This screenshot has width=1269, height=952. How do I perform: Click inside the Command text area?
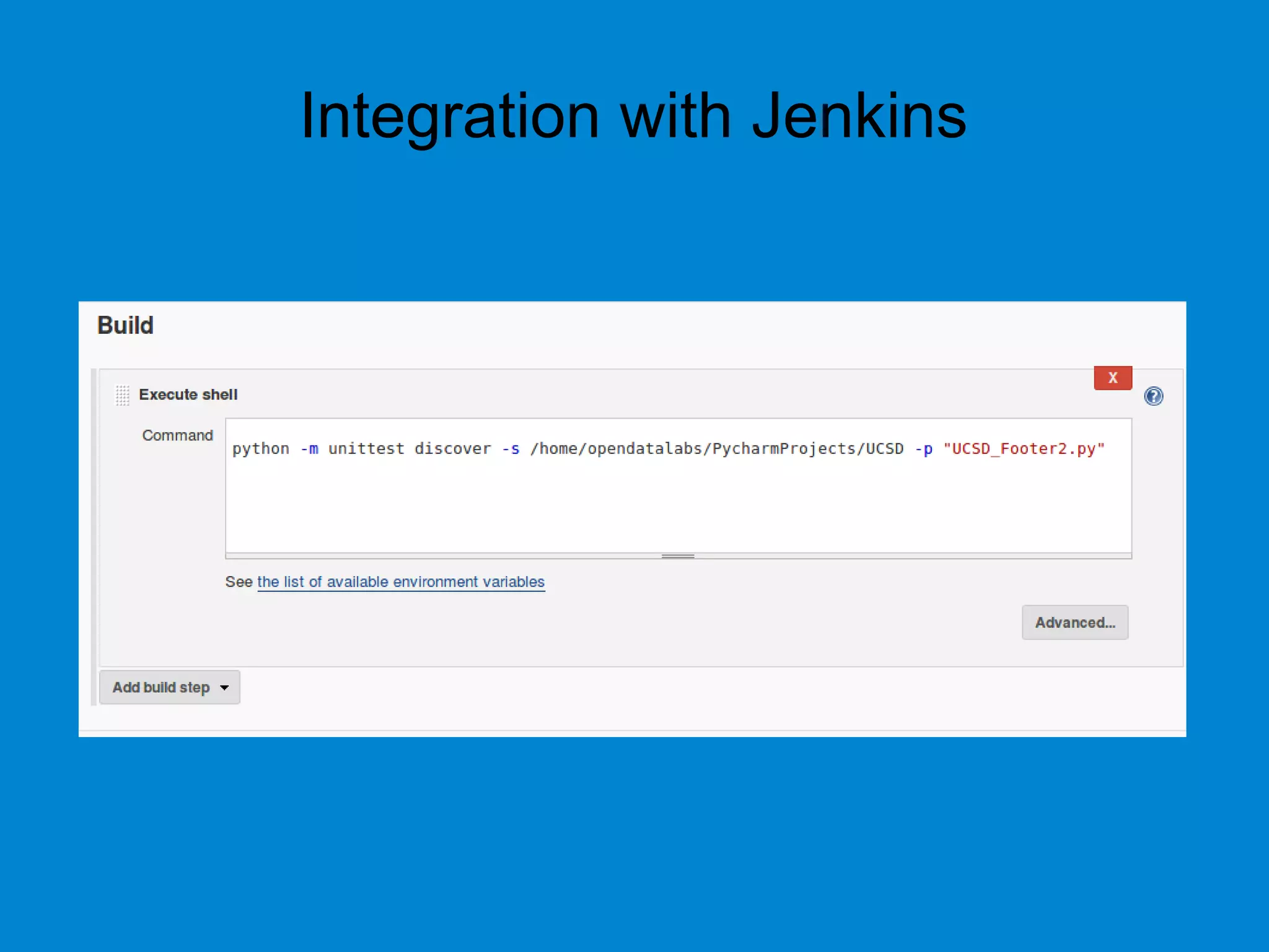[678, 486]
